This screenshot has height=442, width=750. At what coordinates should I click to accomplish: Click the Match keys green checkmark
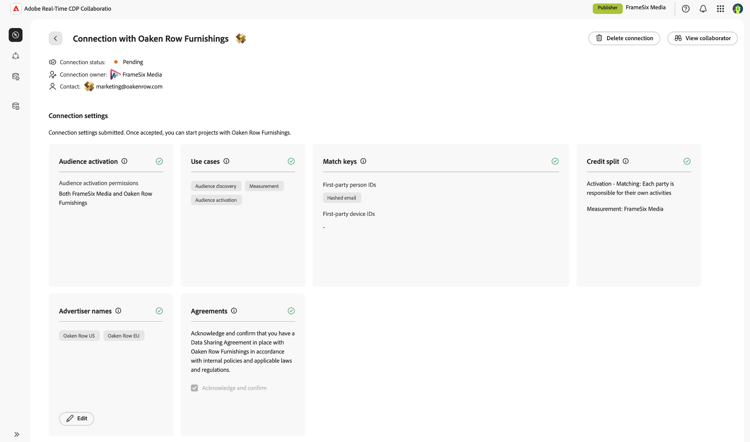pyautogui.click(x=555, y=161)
